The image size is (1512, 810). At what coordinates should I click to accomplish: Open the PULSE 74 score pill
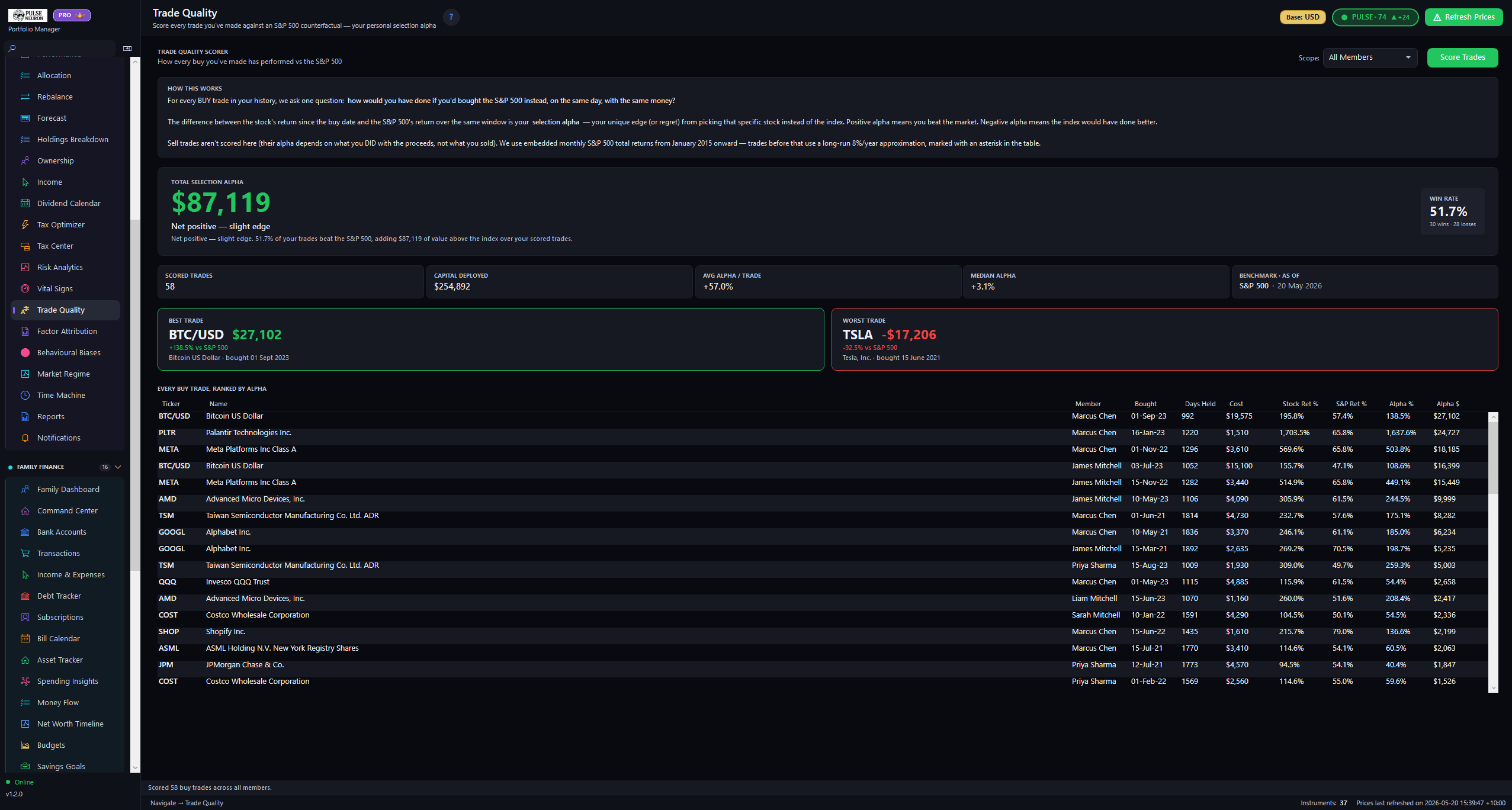click(1375, 17)
